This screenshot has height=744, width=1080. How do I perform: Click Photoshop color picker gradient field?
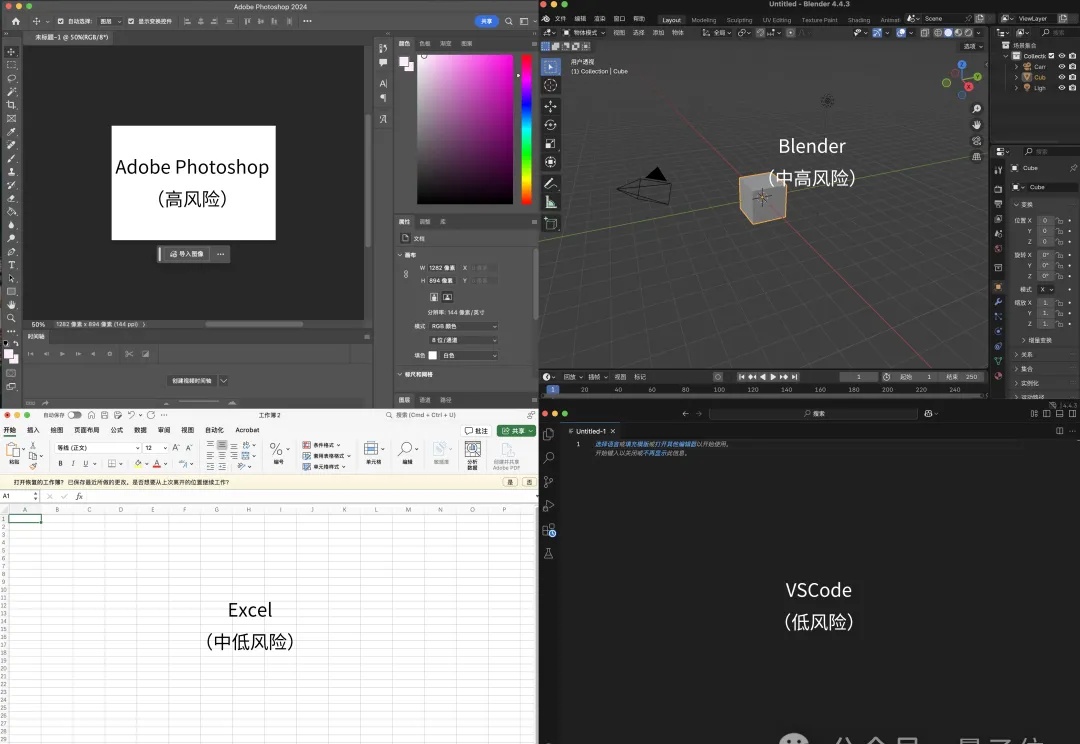point(465,129)
